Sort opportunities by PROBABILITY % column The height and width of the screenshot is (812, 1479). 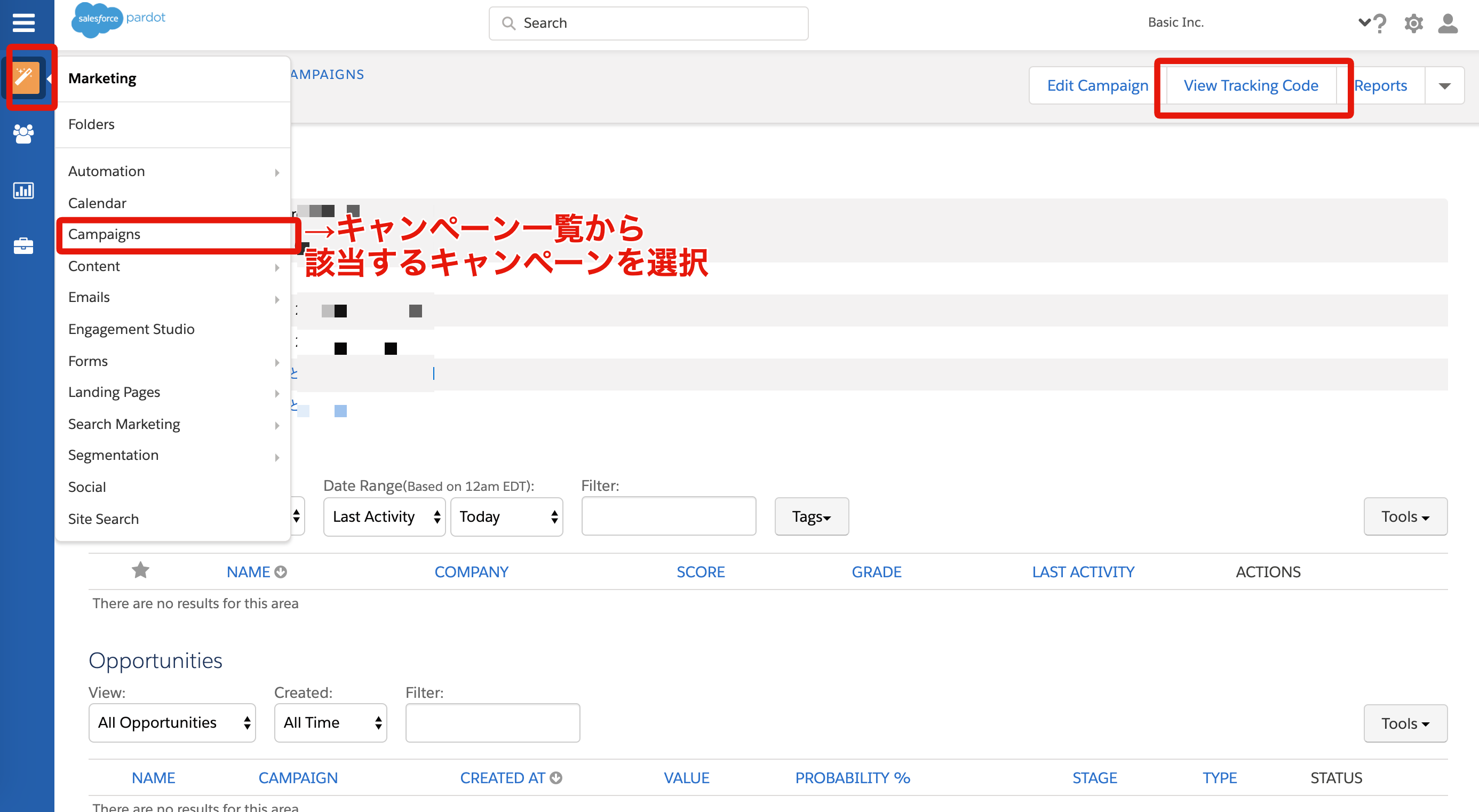tap(853, 777)
